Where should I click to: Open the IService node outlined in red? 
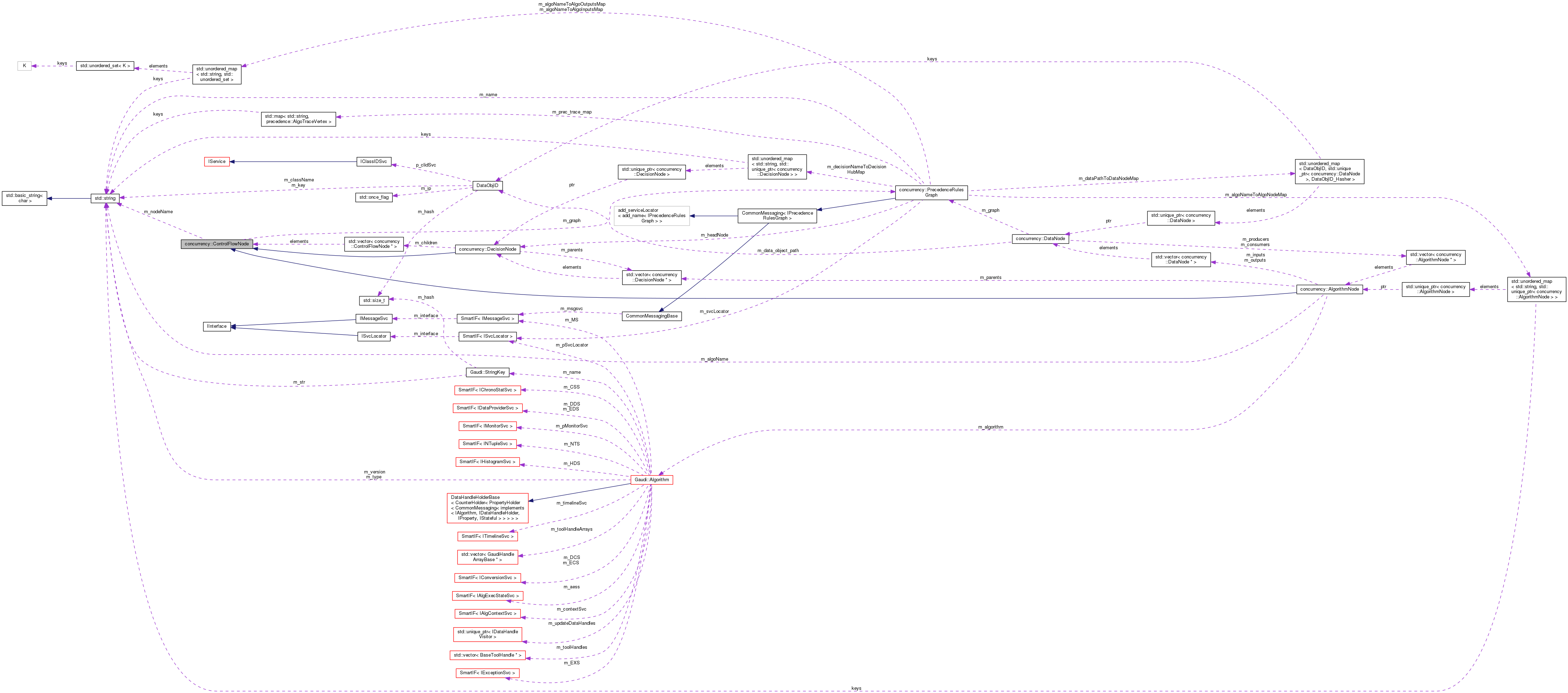point(217,161)
